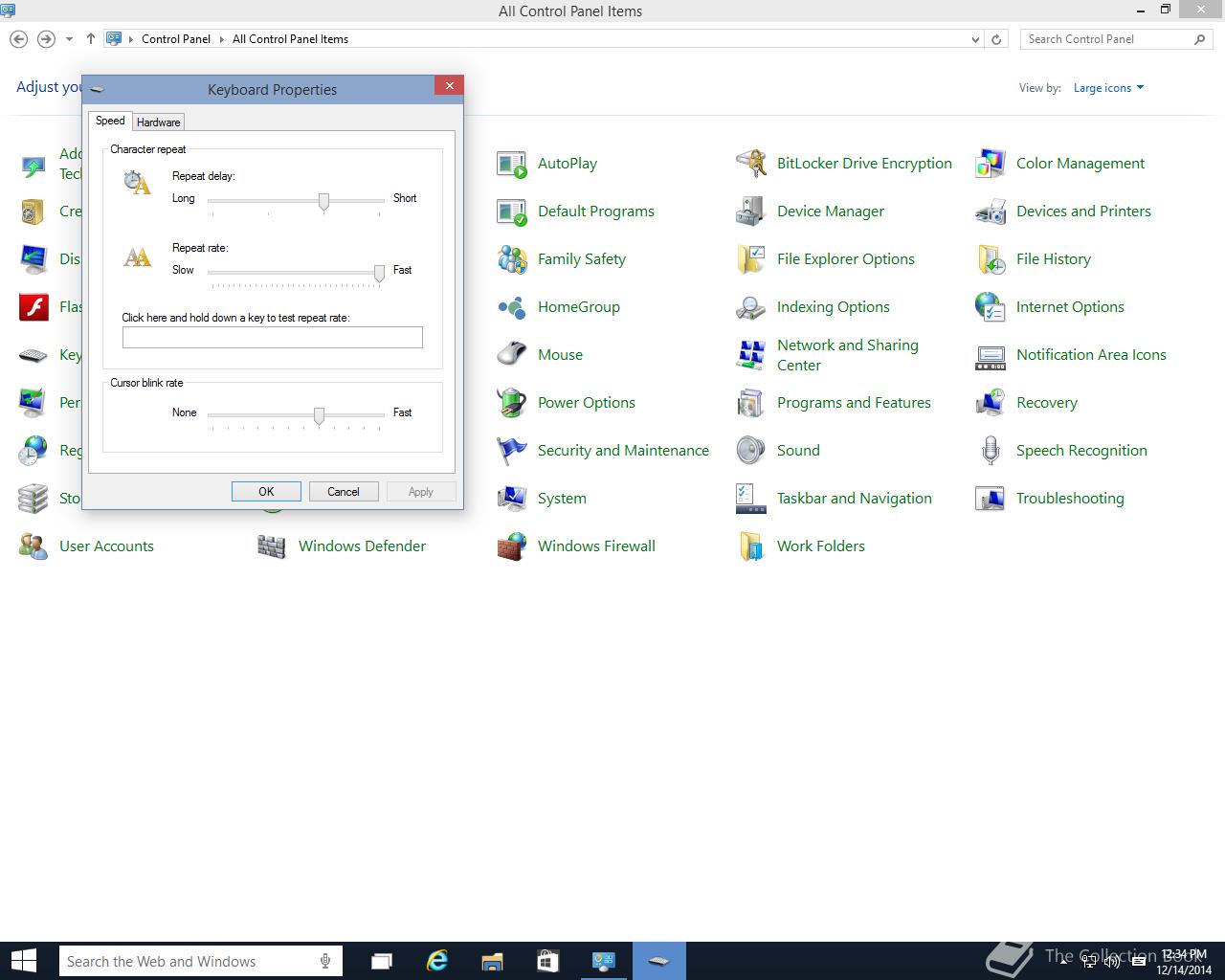Open the Troubleshooting link
Image resolution: width=1225 pixels, height=980 pixels.
pos(1070,499)
